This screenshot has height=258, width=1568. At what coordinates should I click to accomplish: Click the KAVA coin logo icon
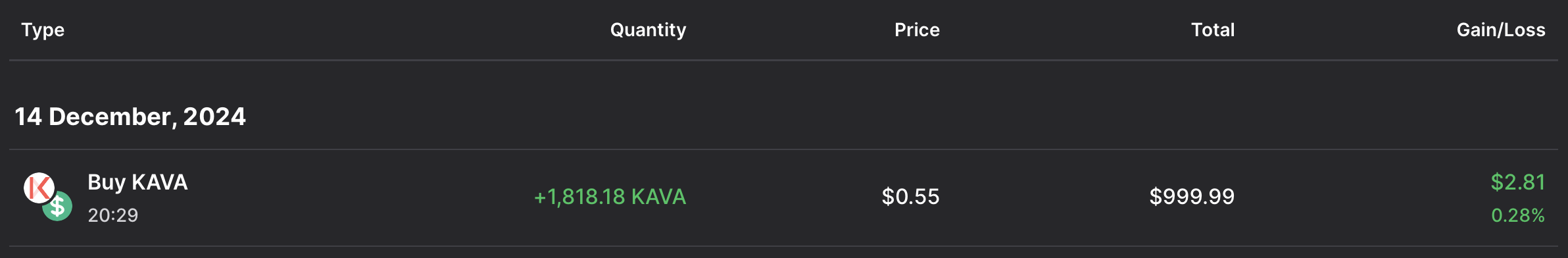tap(39, 188)
